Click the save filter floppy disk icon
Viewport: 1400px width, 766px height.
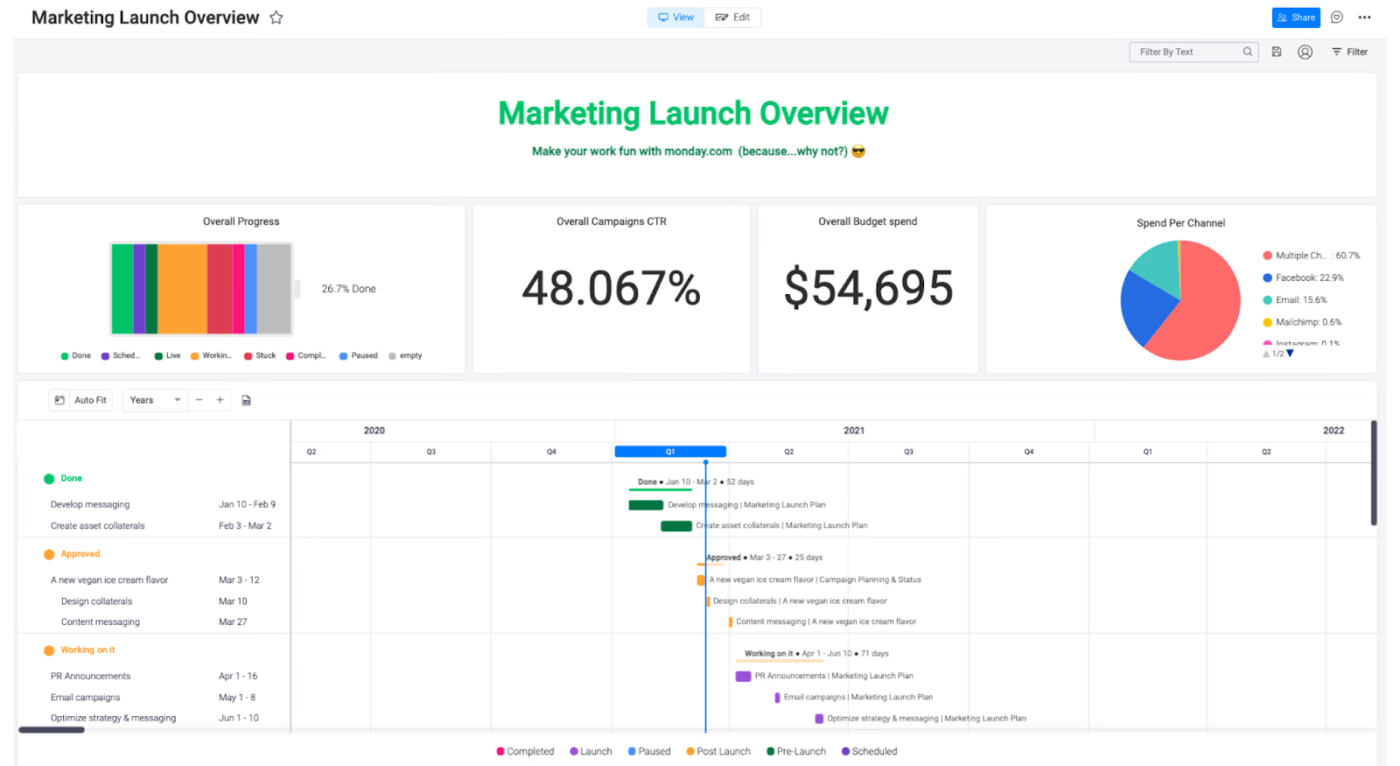pos(1277,52)
